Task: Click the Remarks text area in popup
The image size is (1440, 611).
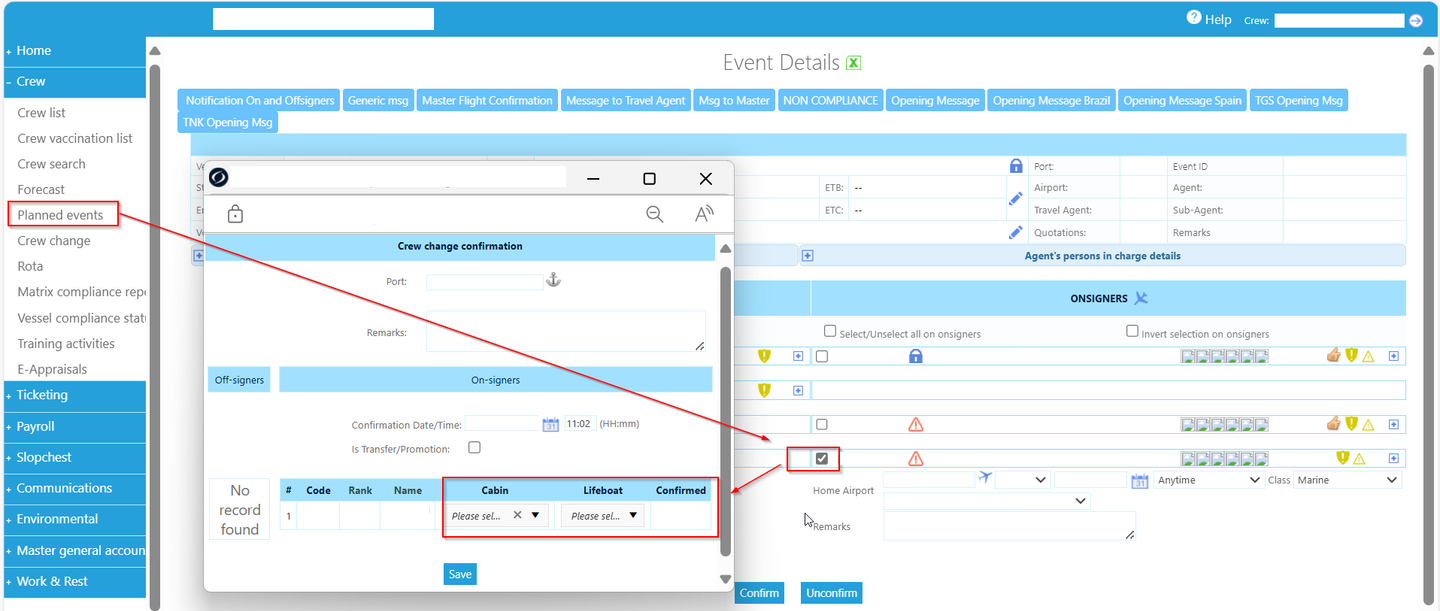Action: pos(565,331)
